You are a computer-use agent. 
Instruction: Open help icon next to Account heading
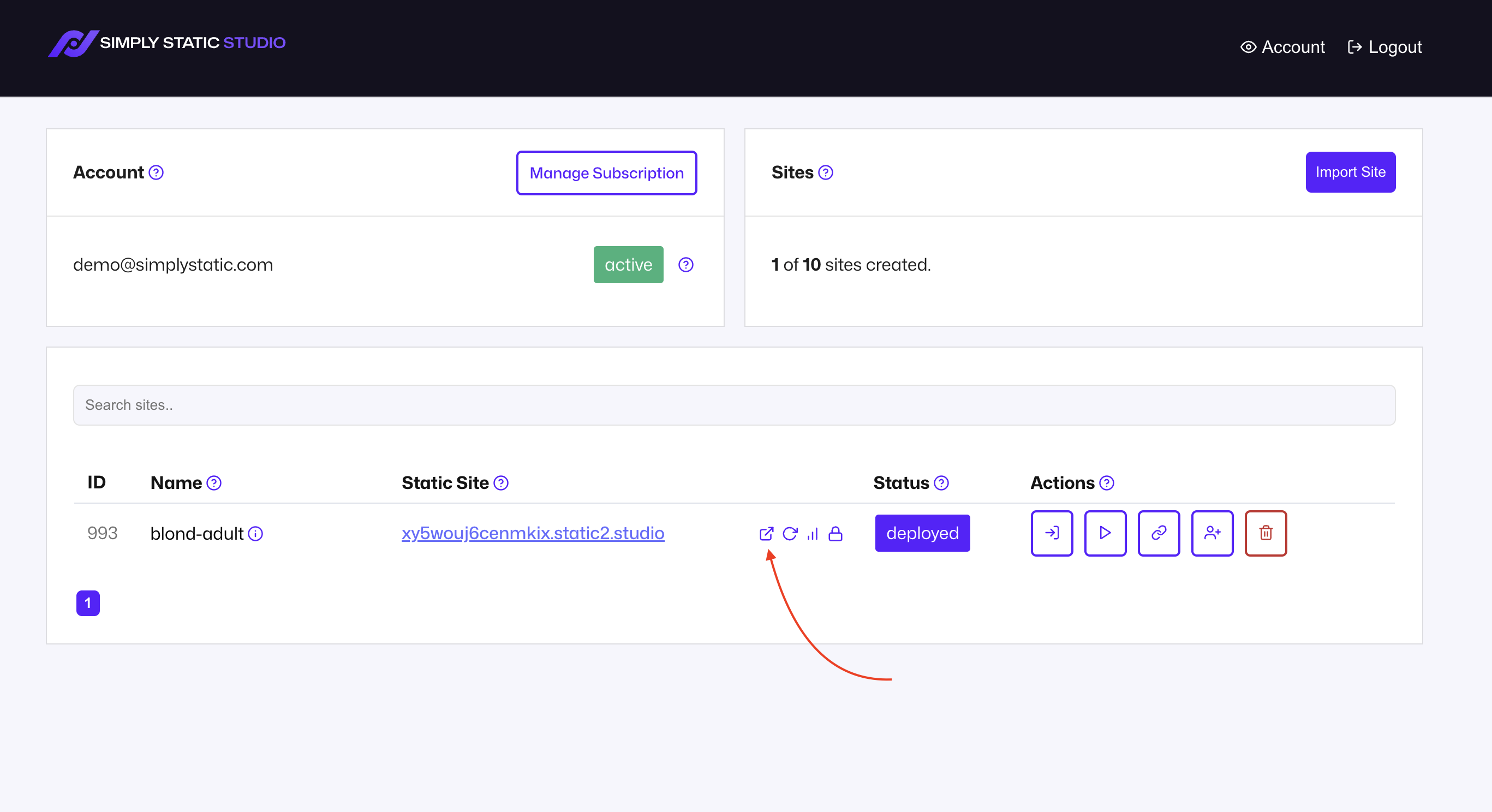(x=157, y=172)
